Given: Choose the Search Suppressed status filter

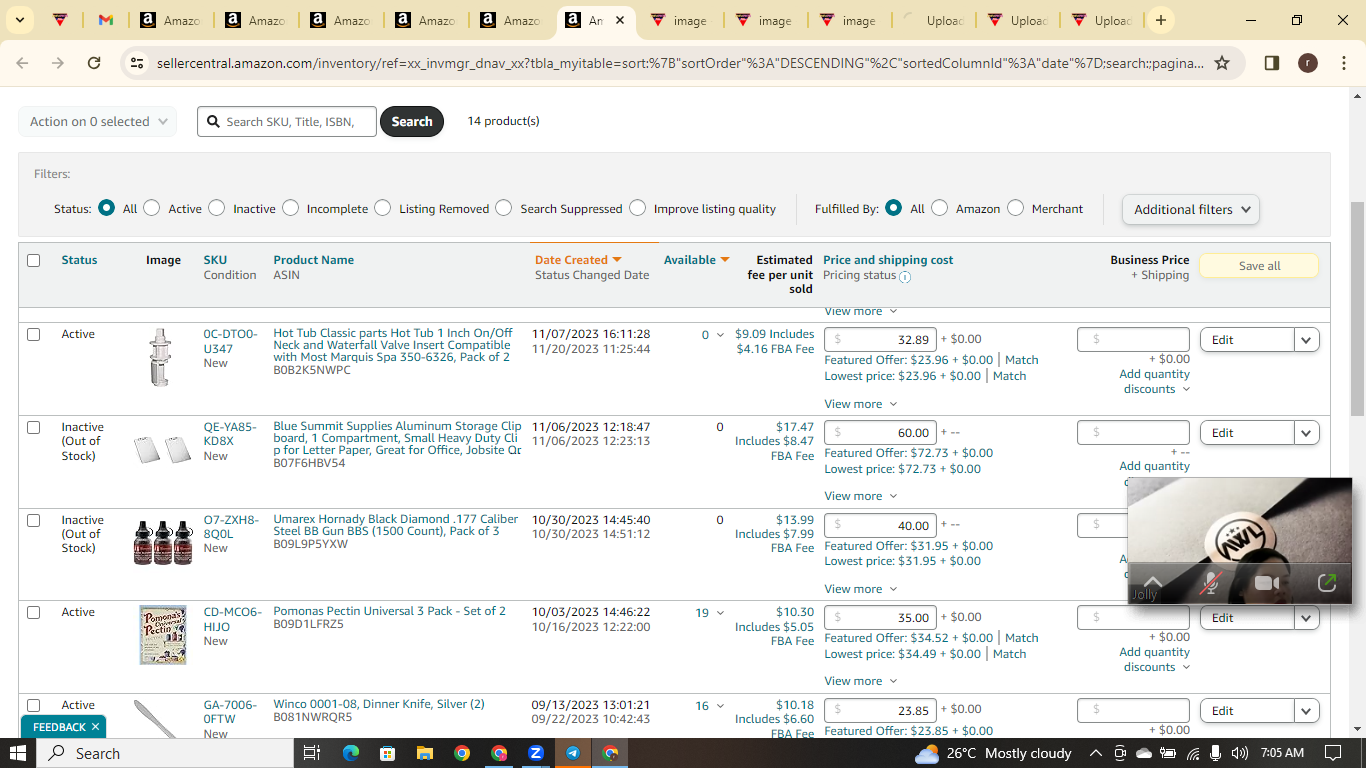Looking at the screenshot, I should [x=504, y=208].
